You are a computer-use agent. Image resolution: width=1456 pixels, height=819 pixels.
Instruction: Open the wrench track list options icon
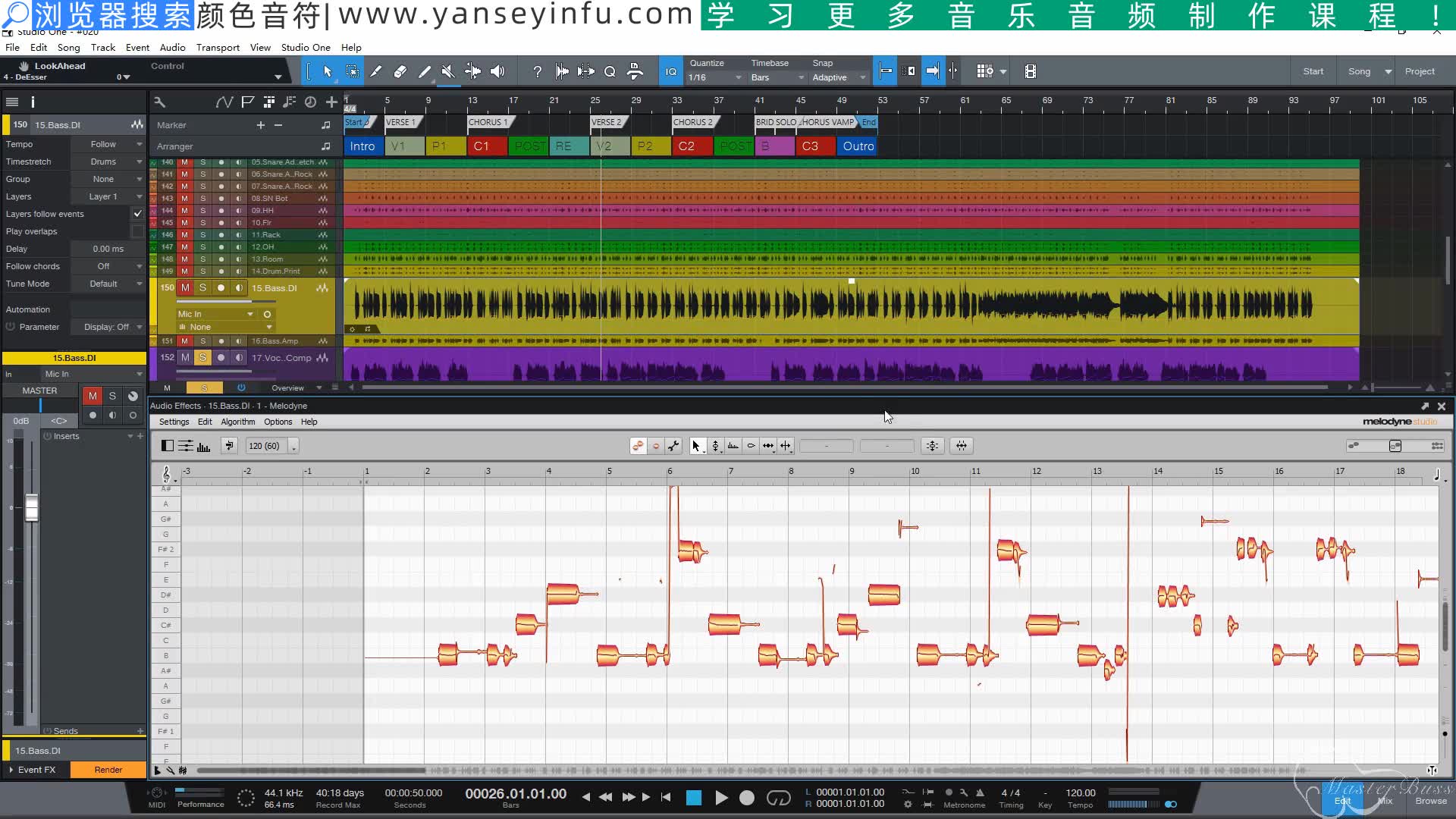coord(159,102)
